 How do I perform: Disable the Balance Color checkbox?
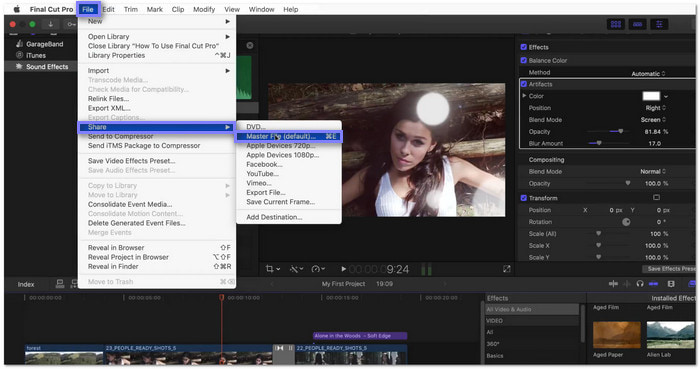(x=524, y=60)
